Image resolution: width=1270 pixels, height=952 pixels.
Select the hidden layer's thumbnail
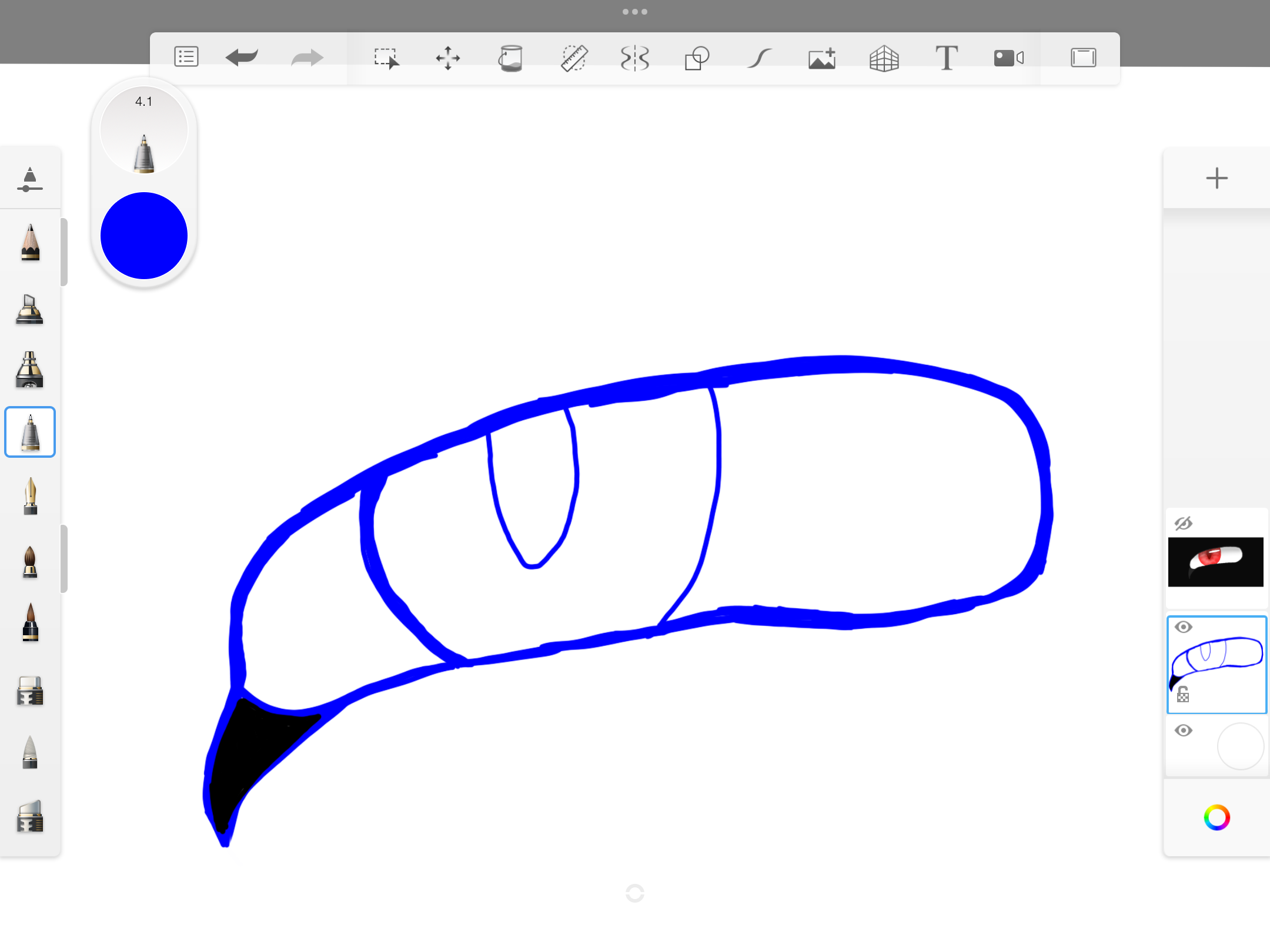(1215, 562)
